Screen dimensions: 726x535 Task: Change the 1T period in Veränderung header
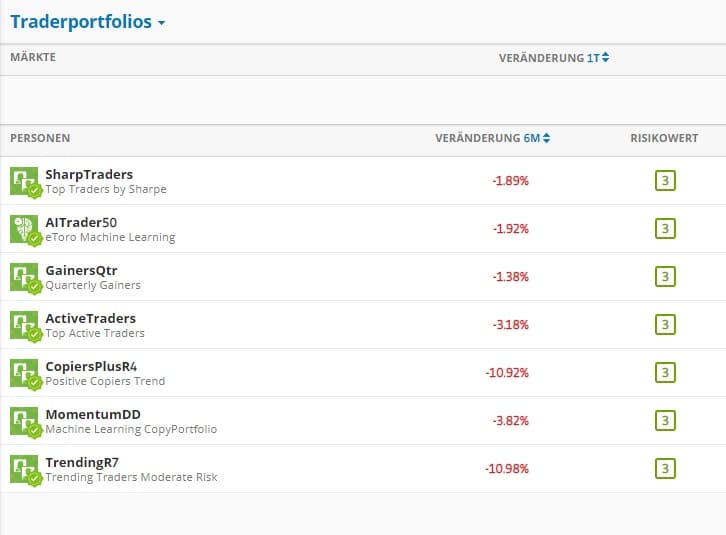598,58
